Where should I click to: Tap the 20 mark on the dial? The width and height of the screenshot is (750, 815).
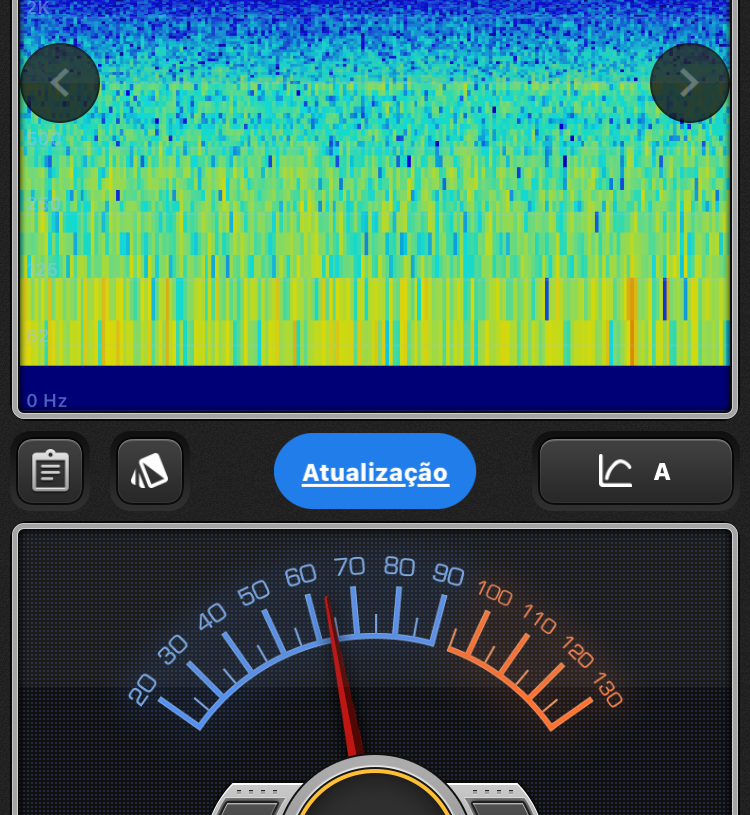click(143, 689)
